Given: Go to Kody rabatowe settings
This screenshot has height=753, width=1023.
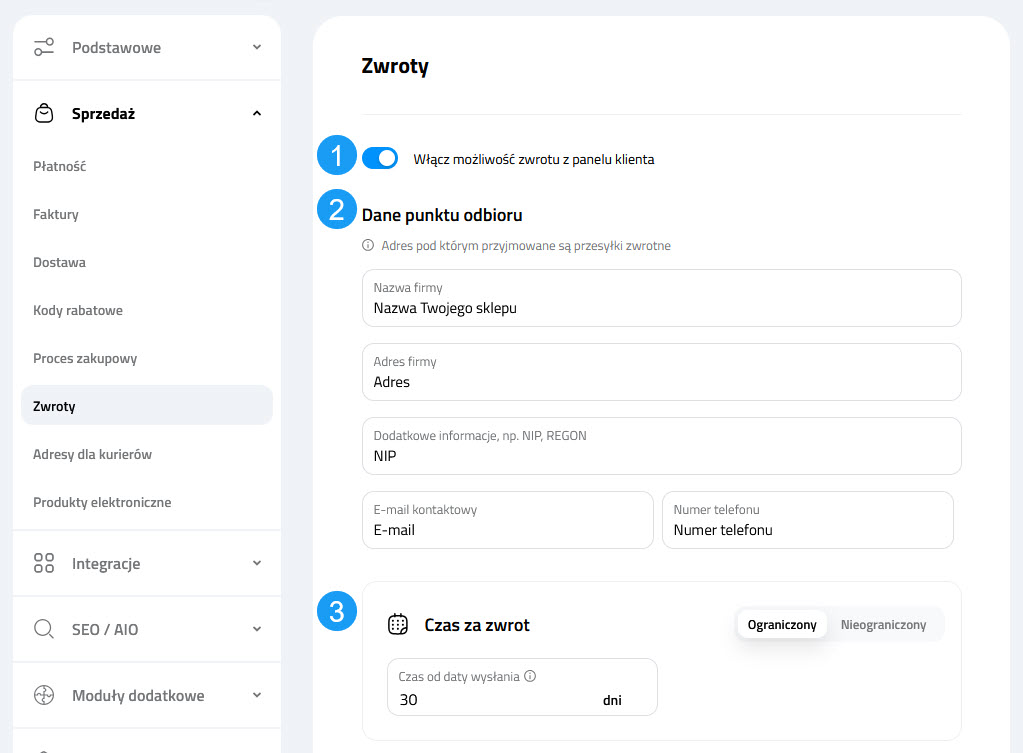Looking at the screenshot, I should (78, 310).
